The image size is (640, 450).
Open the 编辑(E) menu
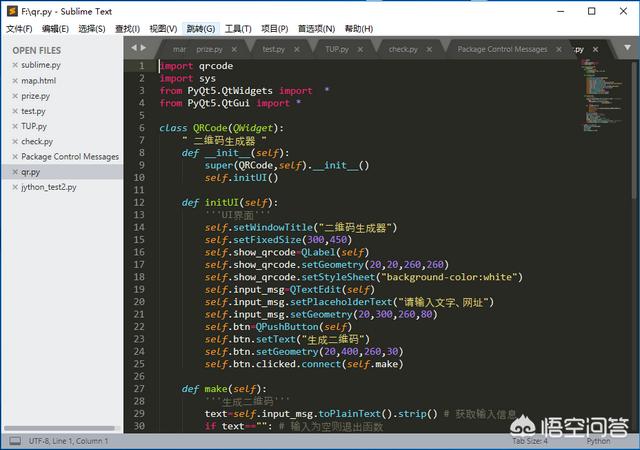pyautogui.click(x=55, y=29)
